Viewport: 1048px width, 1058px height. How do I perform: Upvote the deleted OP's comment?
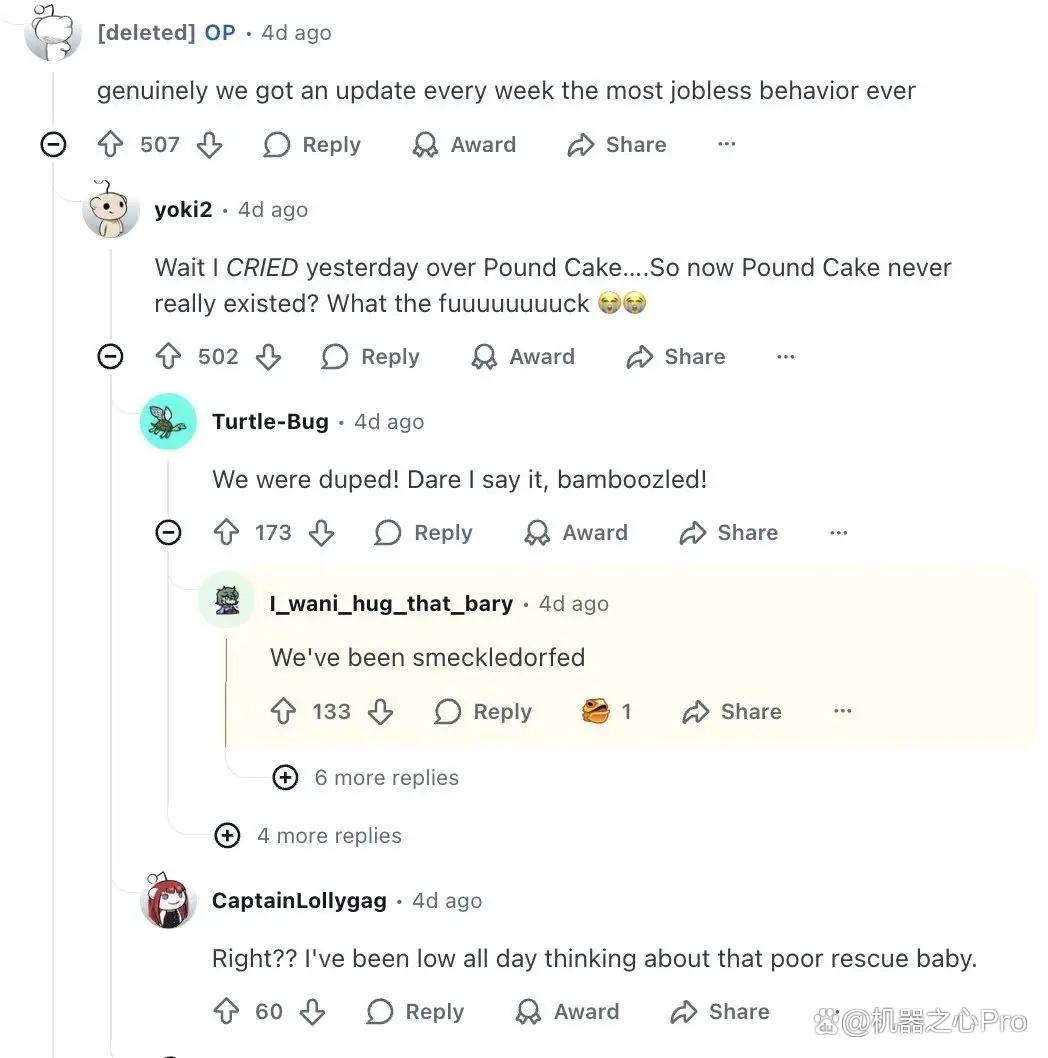[x=111, y=144]
